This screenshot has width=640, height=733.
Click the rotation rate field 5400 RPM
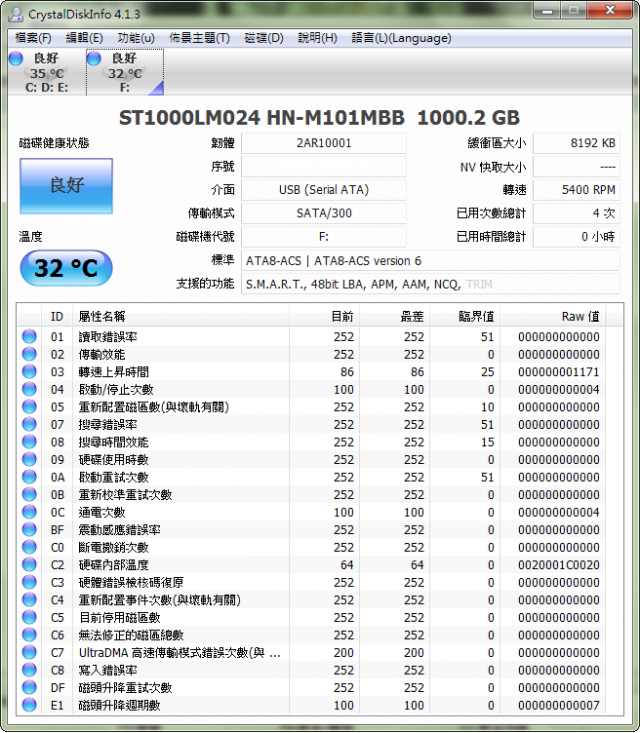click(576, 190)
